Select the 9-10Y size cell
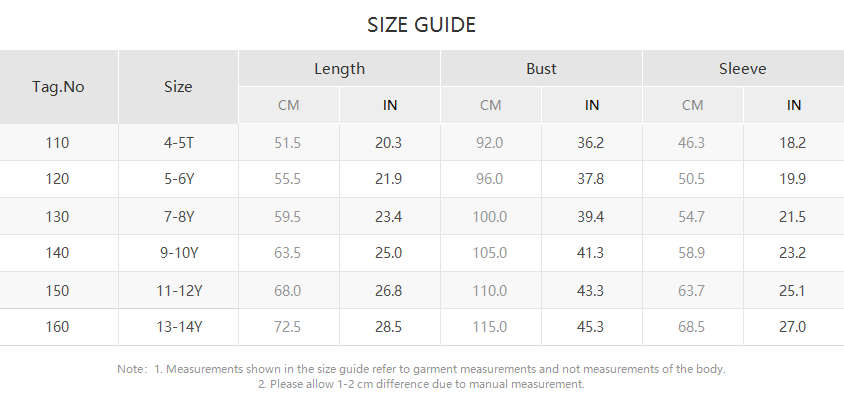The image size is (844, 403). tap(178, 253)
